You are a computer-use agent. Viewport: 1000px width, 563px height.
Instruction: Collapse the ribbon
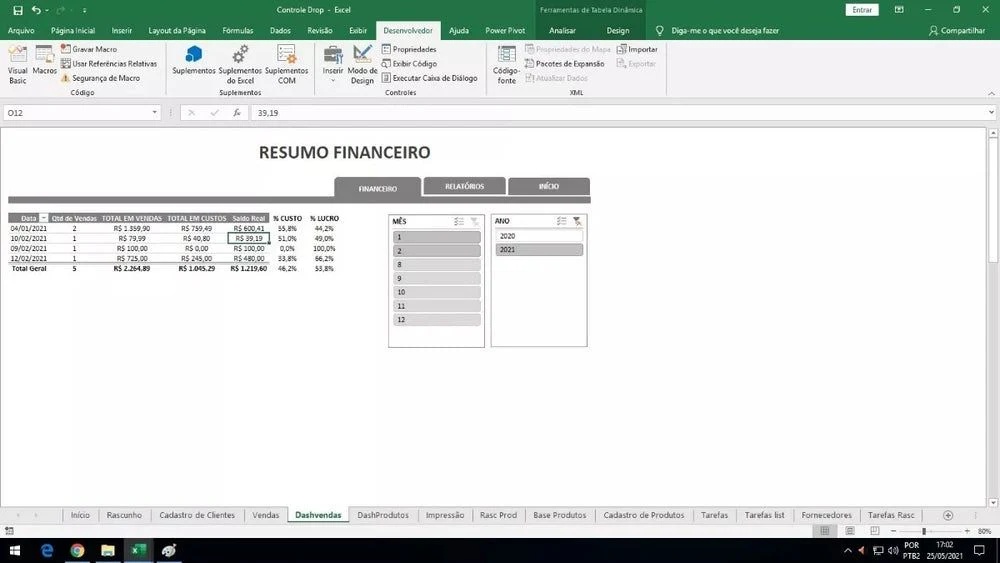(991, 94)
